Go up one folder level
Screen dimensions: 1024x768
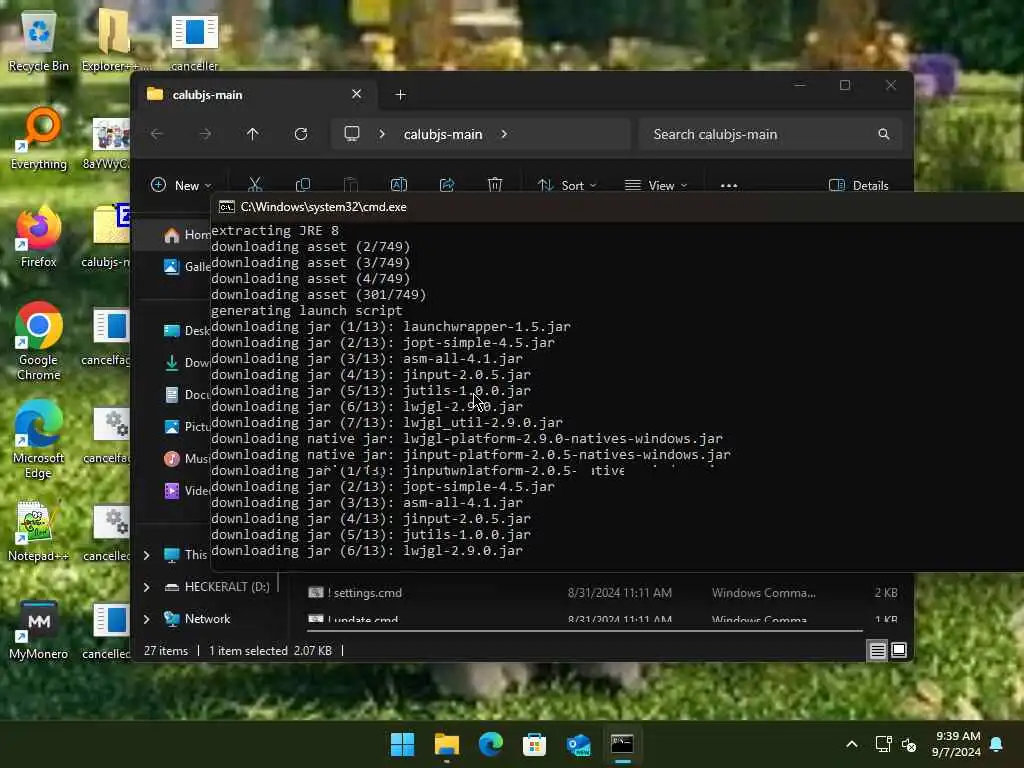pyautogui.click(x=253, y=134)
